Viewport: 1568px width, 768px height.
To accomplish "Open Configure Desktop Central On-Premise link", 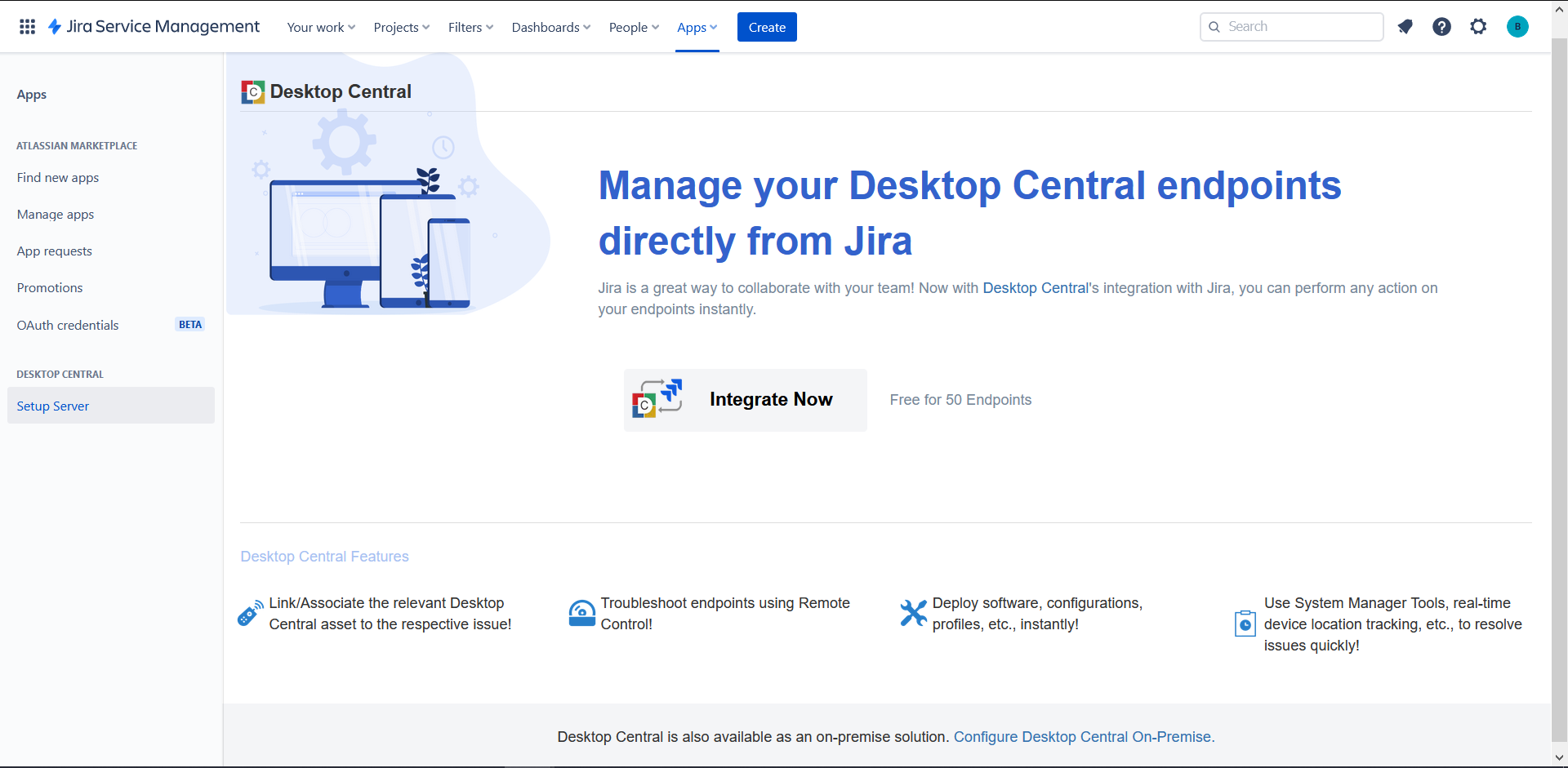I will coord(1085,737).
